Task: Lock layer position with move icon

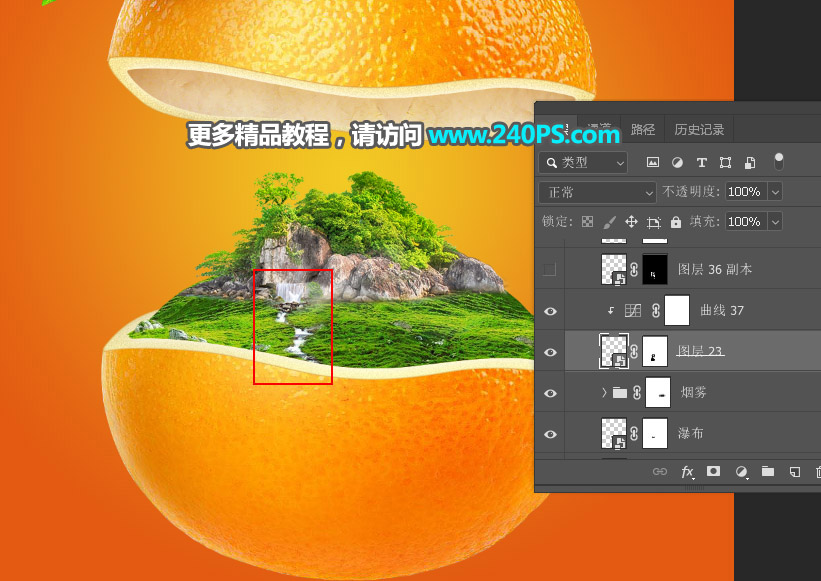Action: (631, 222)
